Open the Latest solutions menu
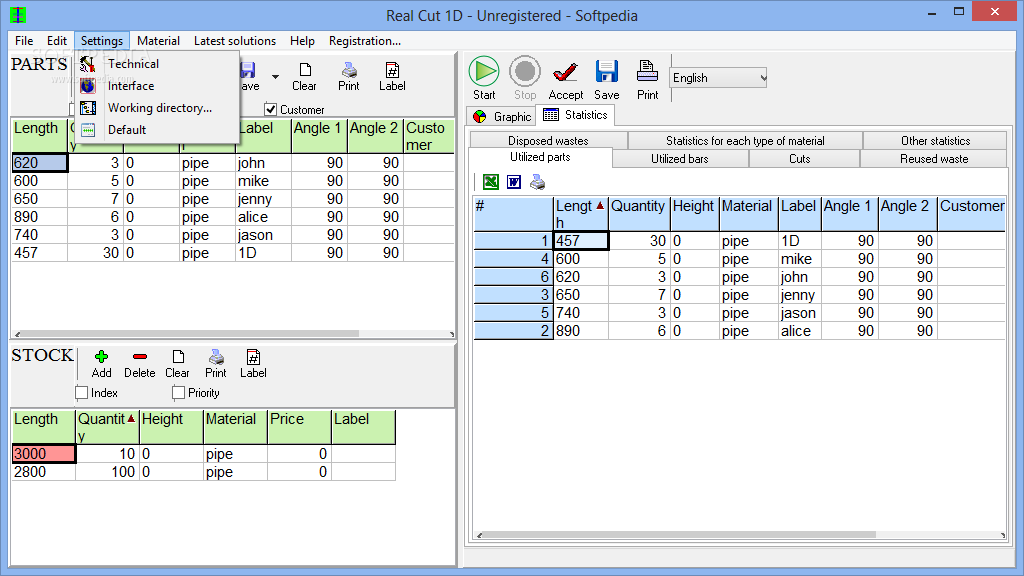 tap(234, 40)
